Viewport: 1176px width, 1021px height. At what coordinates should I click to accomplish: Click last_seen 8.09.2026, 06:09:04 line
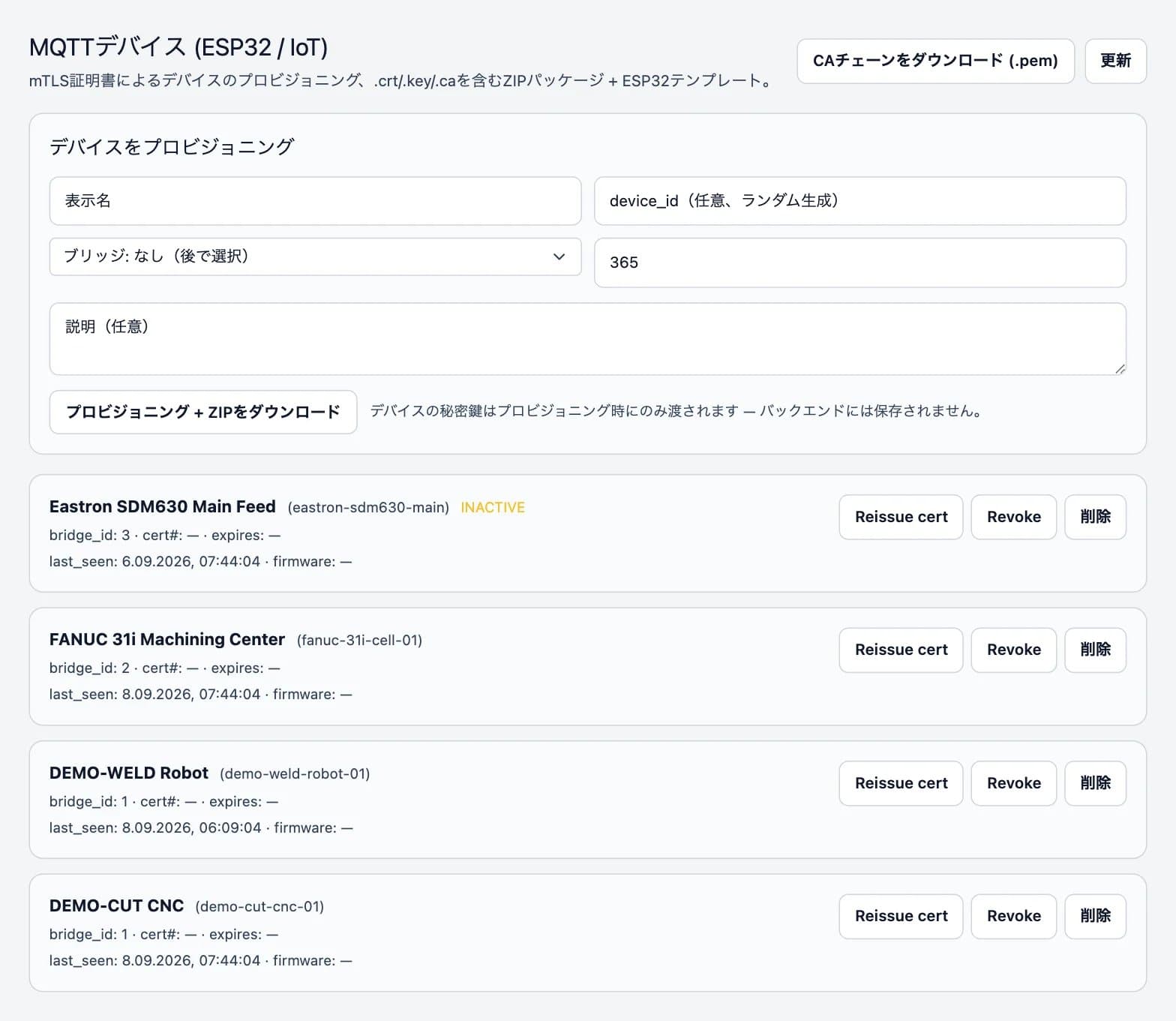[201, 828]
